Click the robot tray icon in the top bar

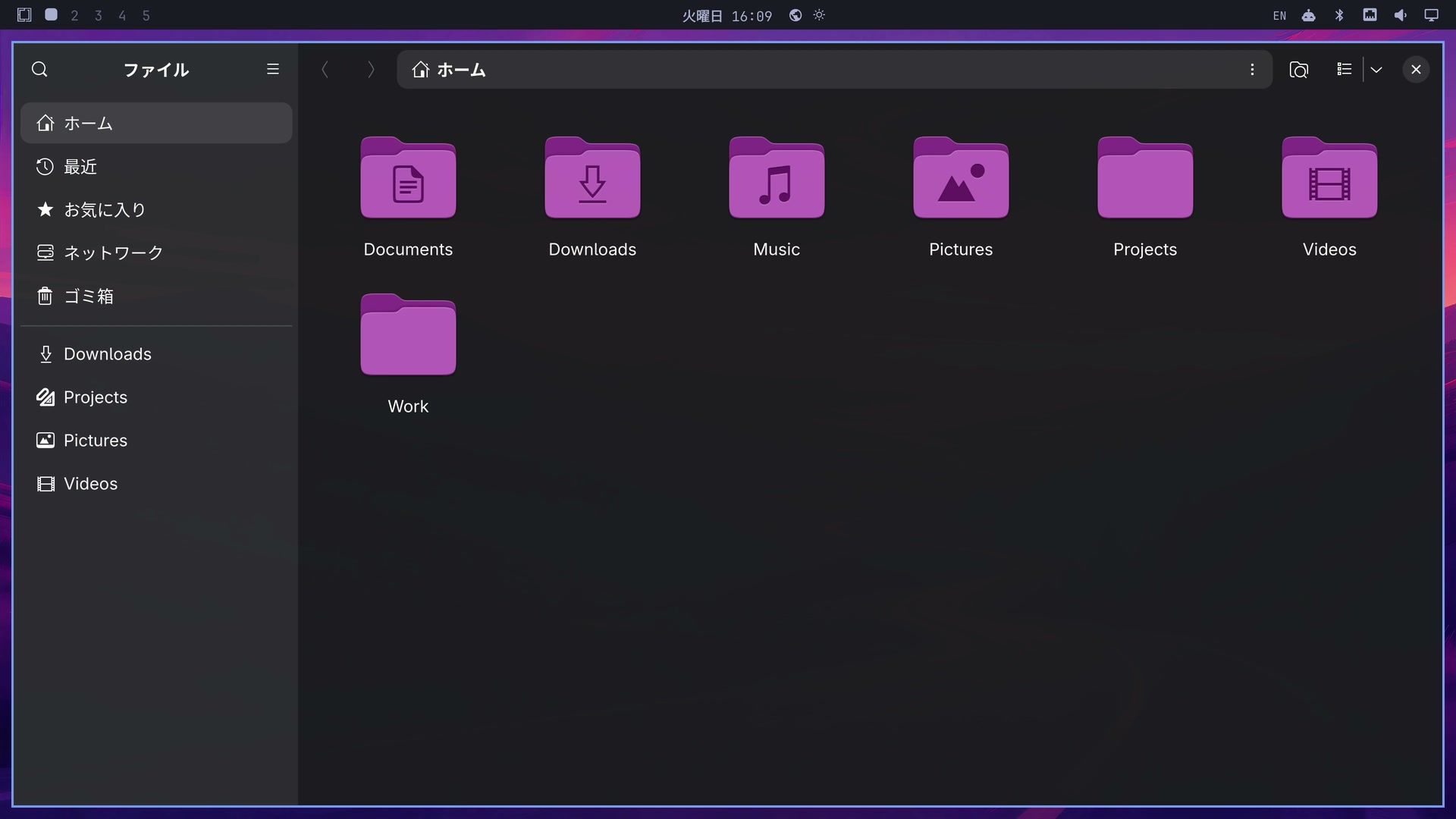[1309, 15]
